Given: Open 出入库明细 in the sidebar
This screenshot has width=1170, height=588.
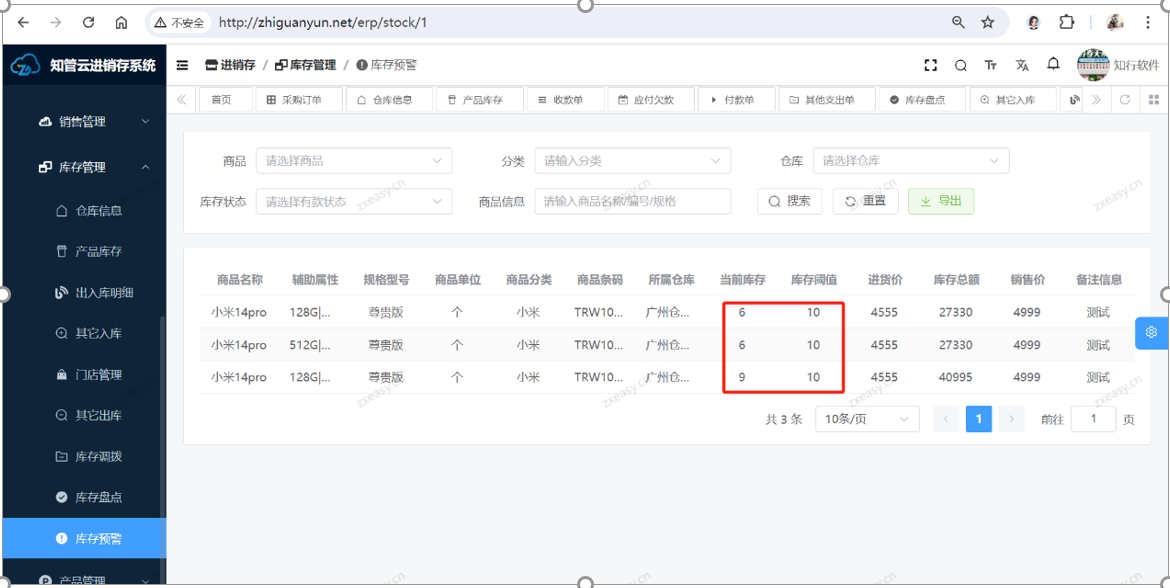Looking at the screenshot, I should pos(84,293).
